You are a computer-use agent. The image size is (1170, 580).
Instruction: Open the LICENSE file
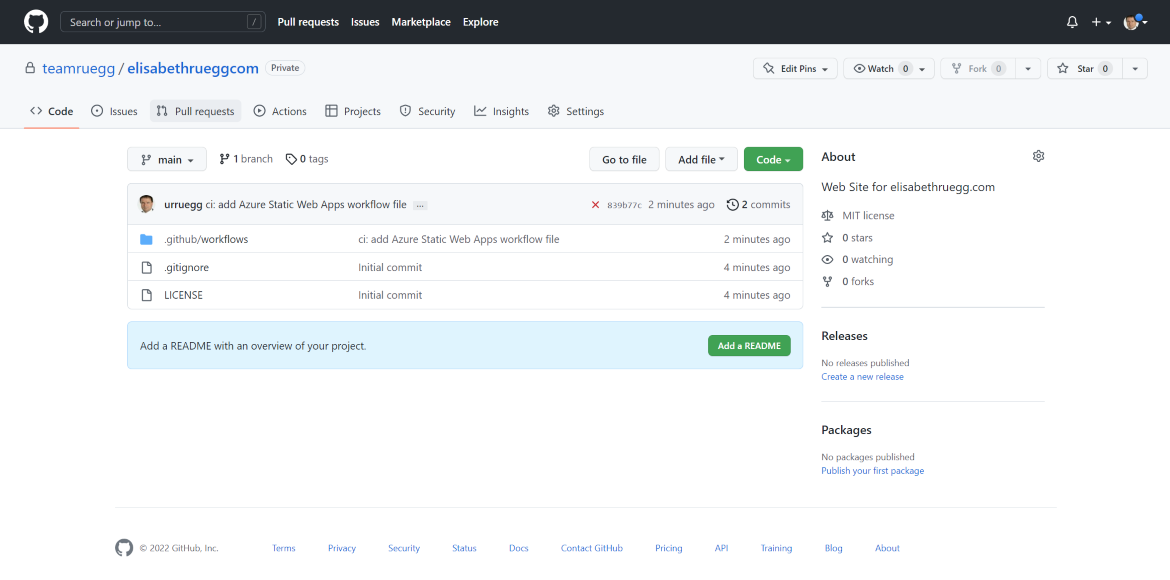[184, 295]
